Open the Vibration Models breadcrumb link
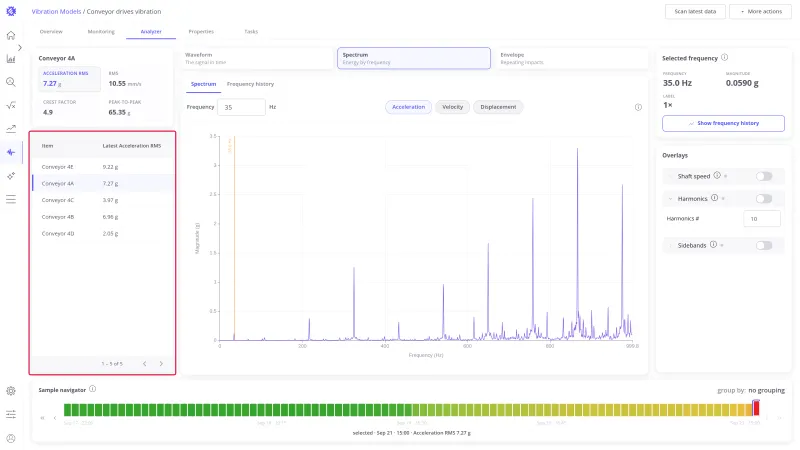Image resolution: width=800 pixels, height=450 pixels. coord(56,11)
